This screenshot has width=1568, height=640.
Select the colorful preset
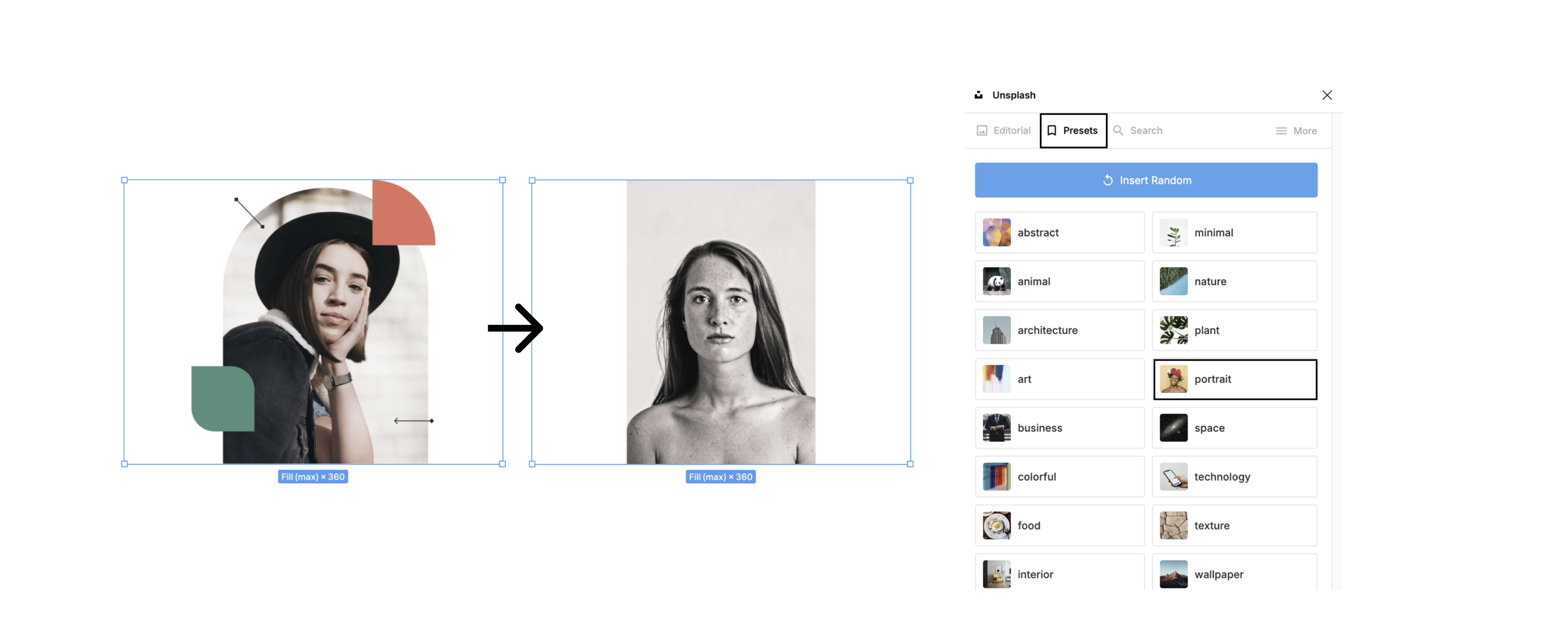[x=1060, y=477]
